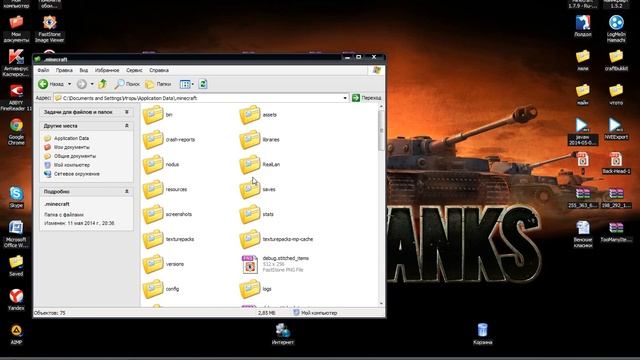Select the resources folder
The height and width of the screenshot is (360, 640).
tap(165, 189)
